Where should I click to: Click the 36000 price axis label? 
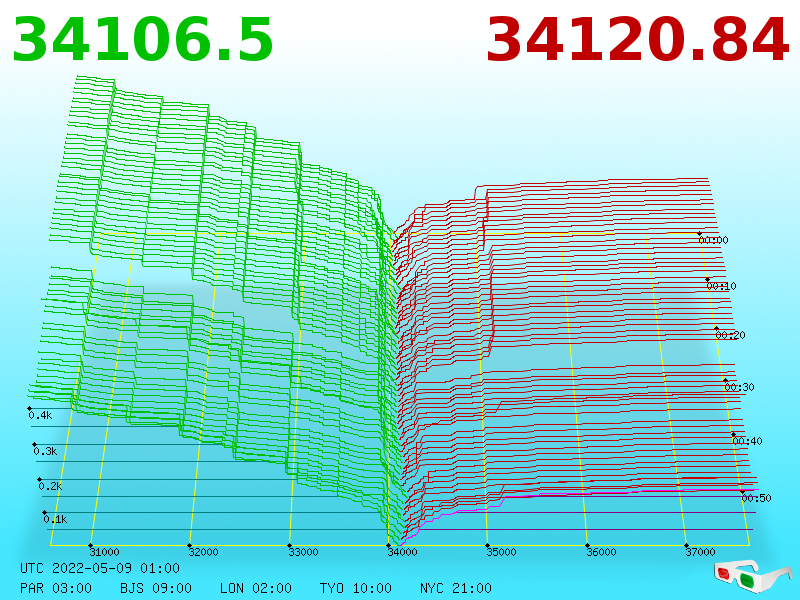pos(601,552)
